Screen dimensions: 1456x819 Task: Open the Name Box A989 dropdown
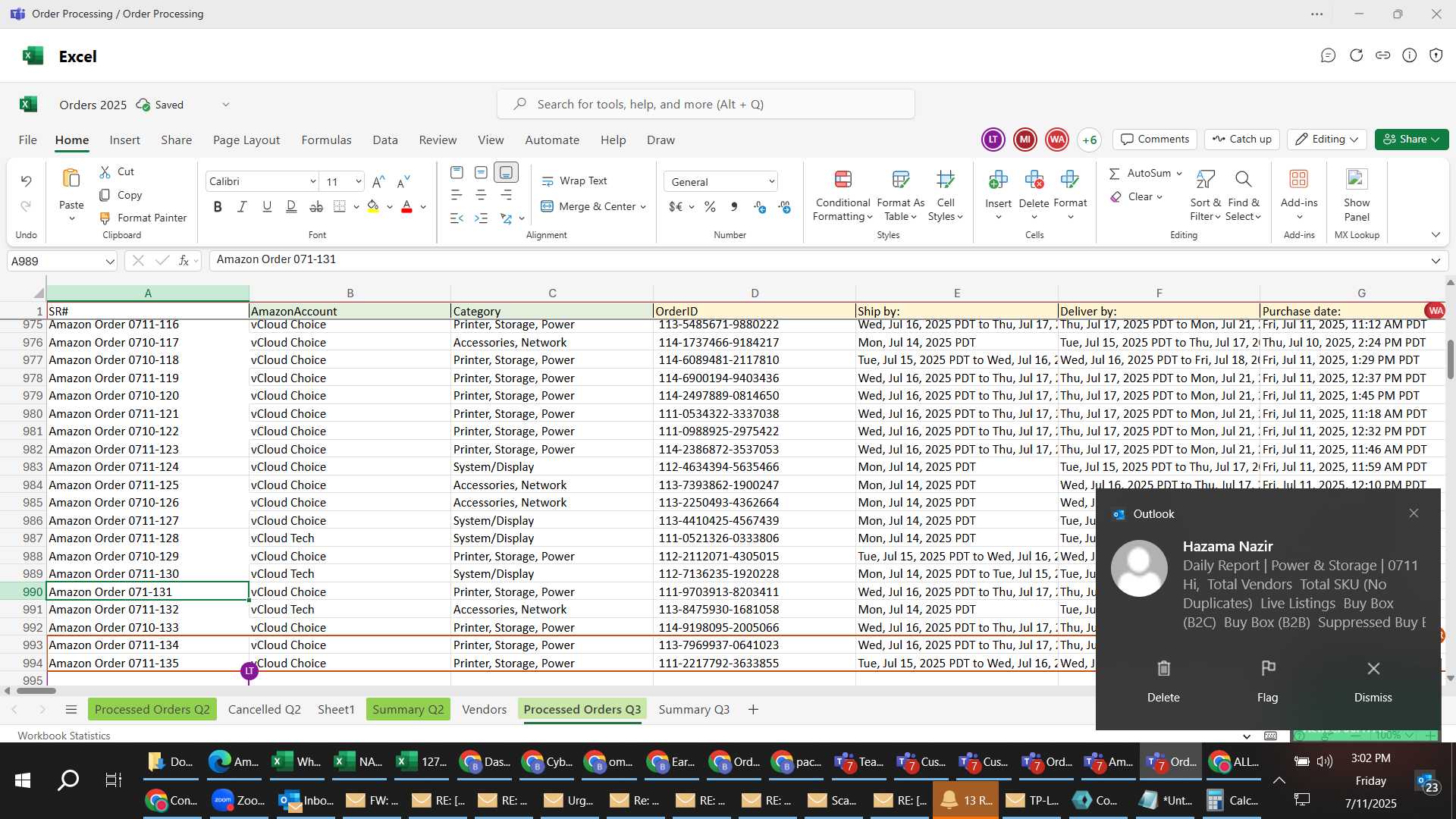110,262
